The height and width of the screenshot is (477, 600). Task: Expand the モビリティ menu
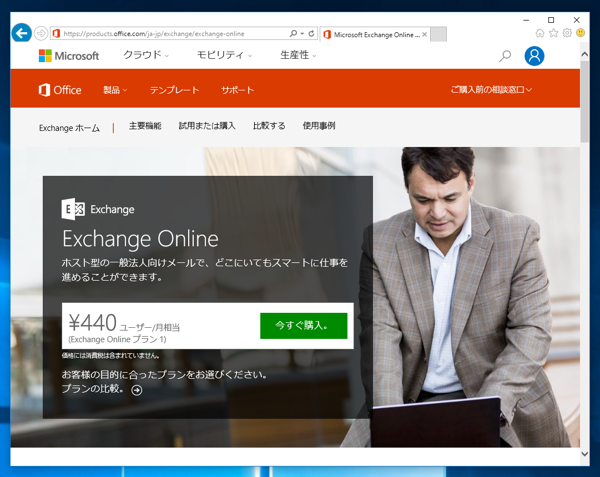[x=224, y=55]
